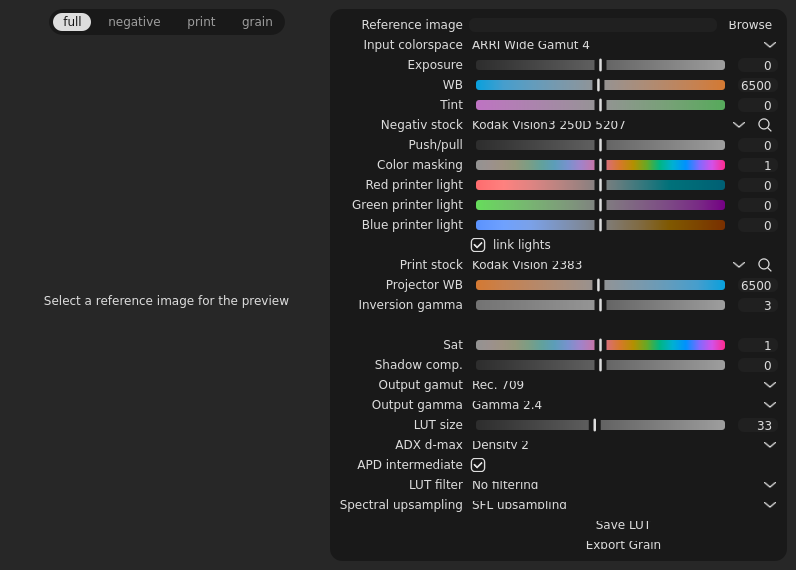This screenshot has height=570, width=796.
Task: Click the Projector WB value field
Action: coord(756,285)
